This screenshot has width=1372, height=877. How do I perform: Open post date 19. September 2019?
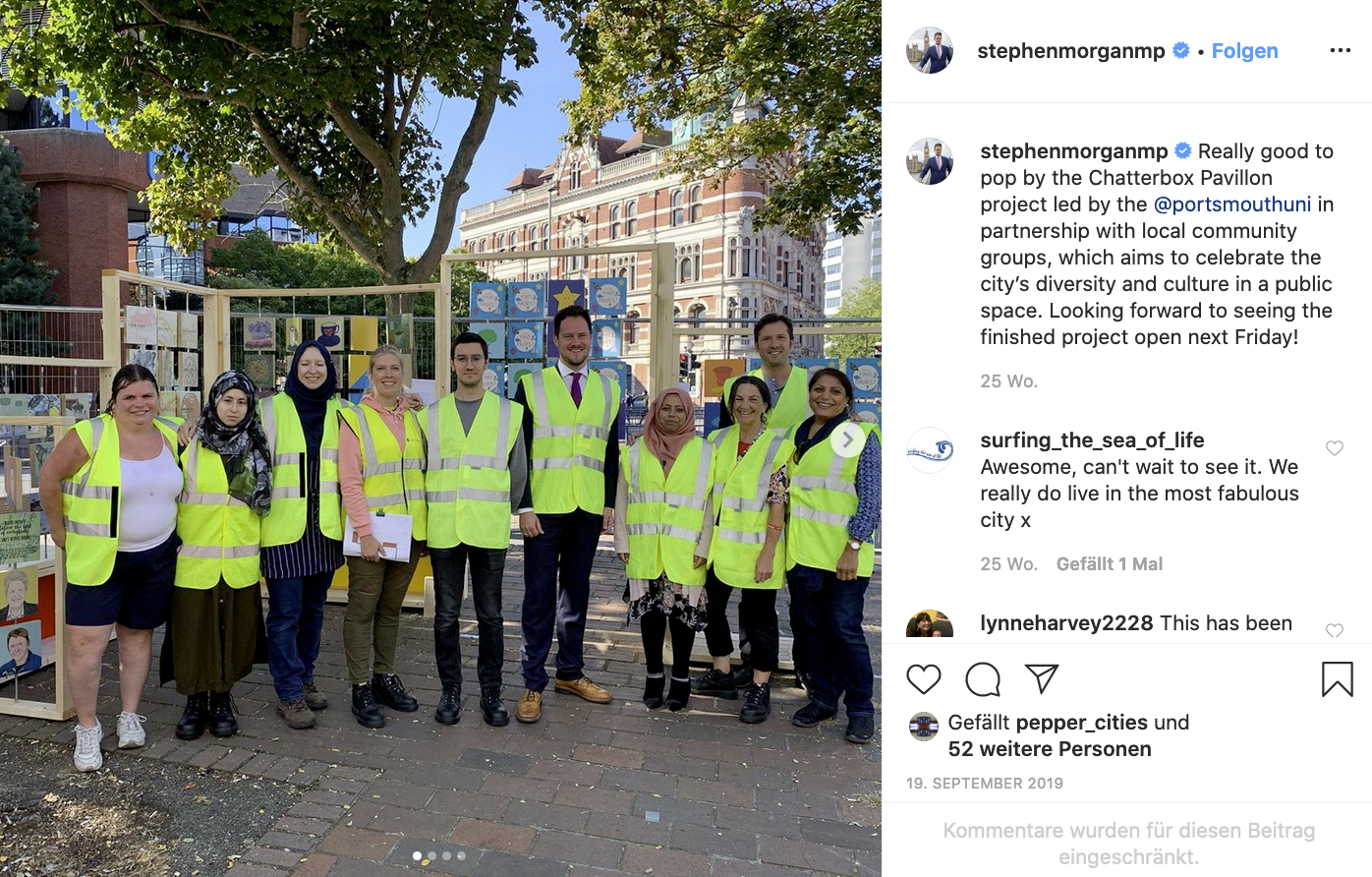point(985,784)
